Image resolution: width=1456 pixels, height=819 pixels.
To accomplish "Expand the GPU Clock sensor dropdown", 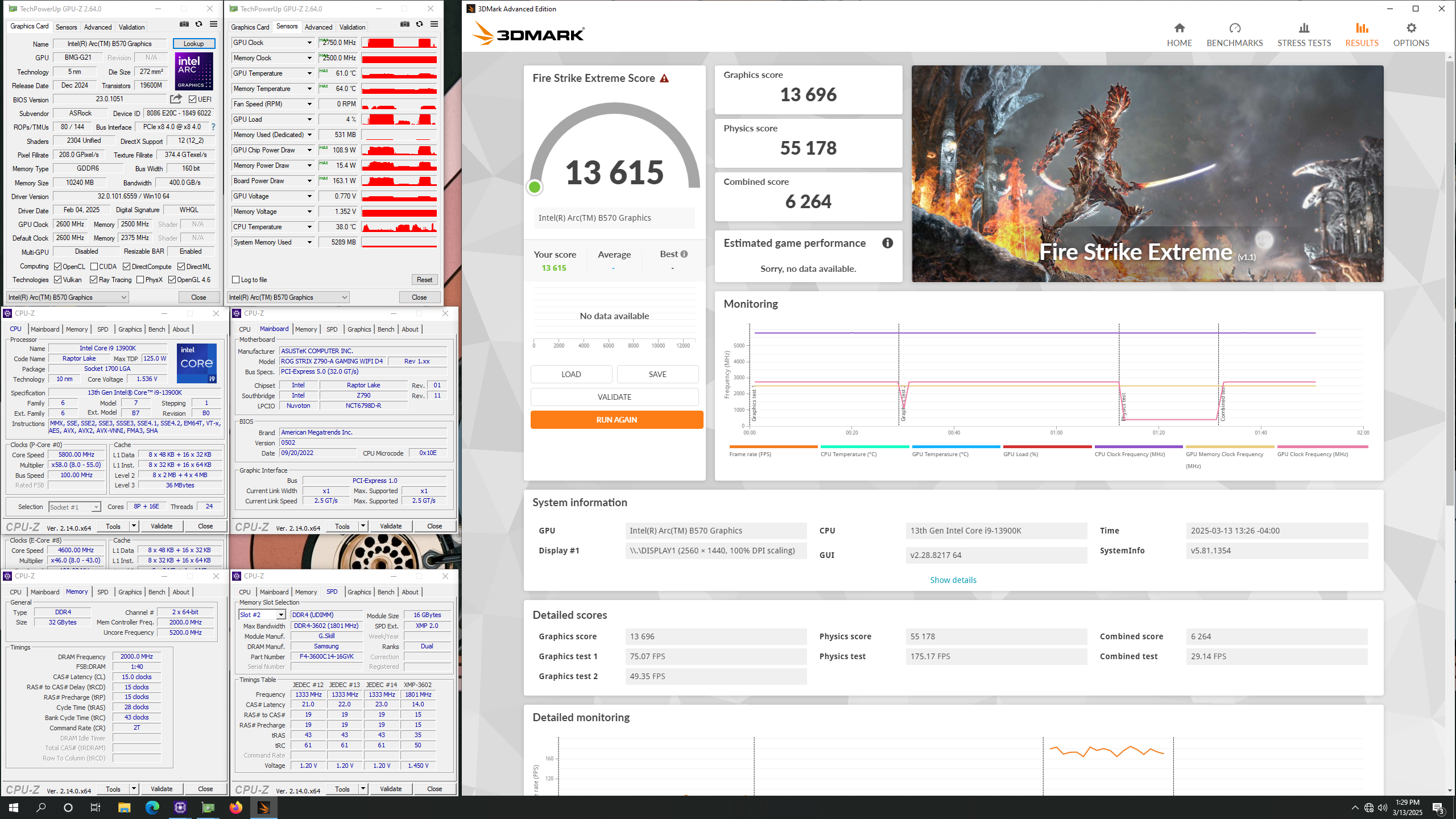I will coord(309,43).
